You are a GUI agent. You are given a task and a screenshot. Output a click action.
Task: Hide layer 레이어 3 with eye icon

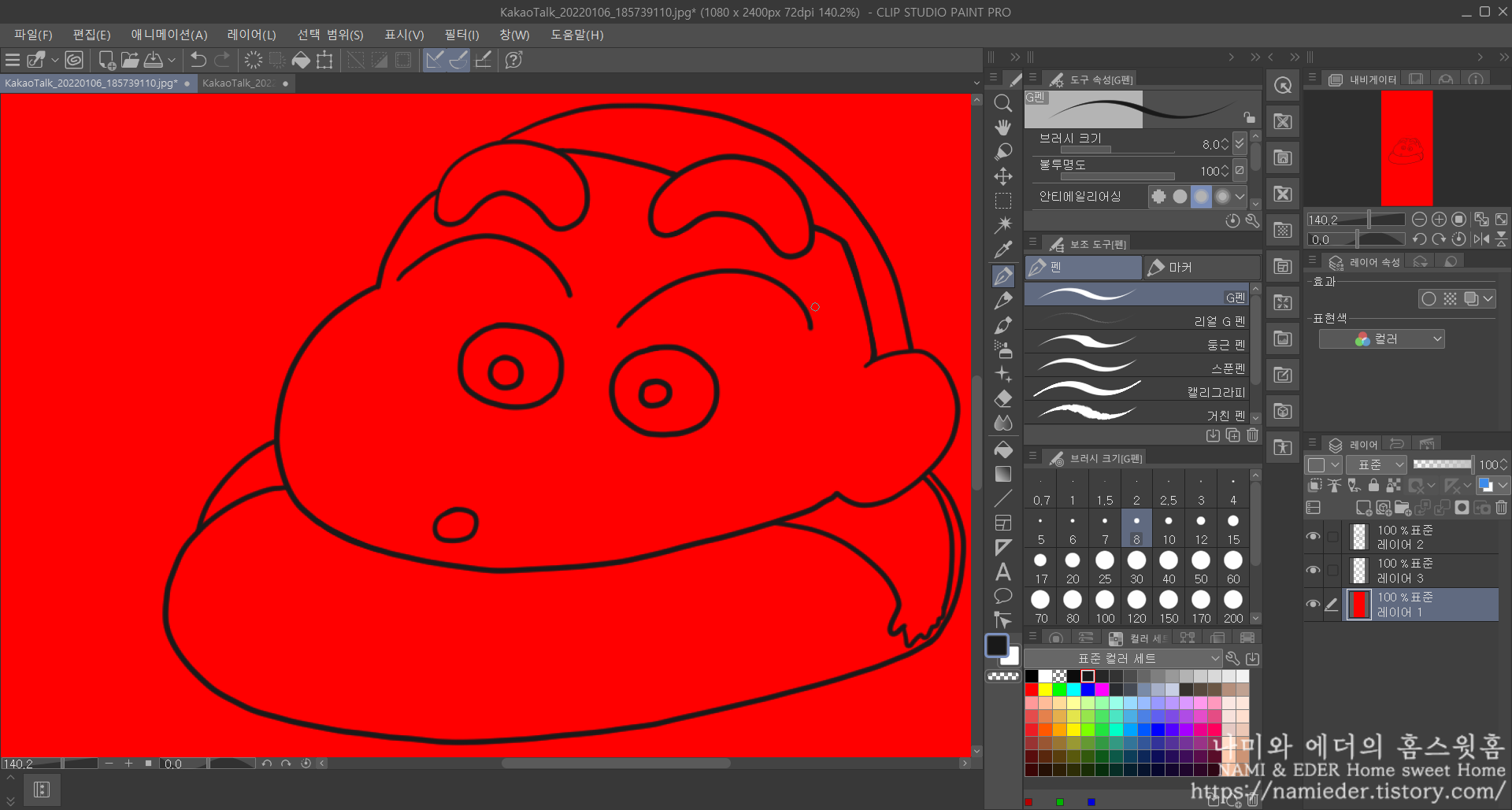click(x=1313, y=571)
